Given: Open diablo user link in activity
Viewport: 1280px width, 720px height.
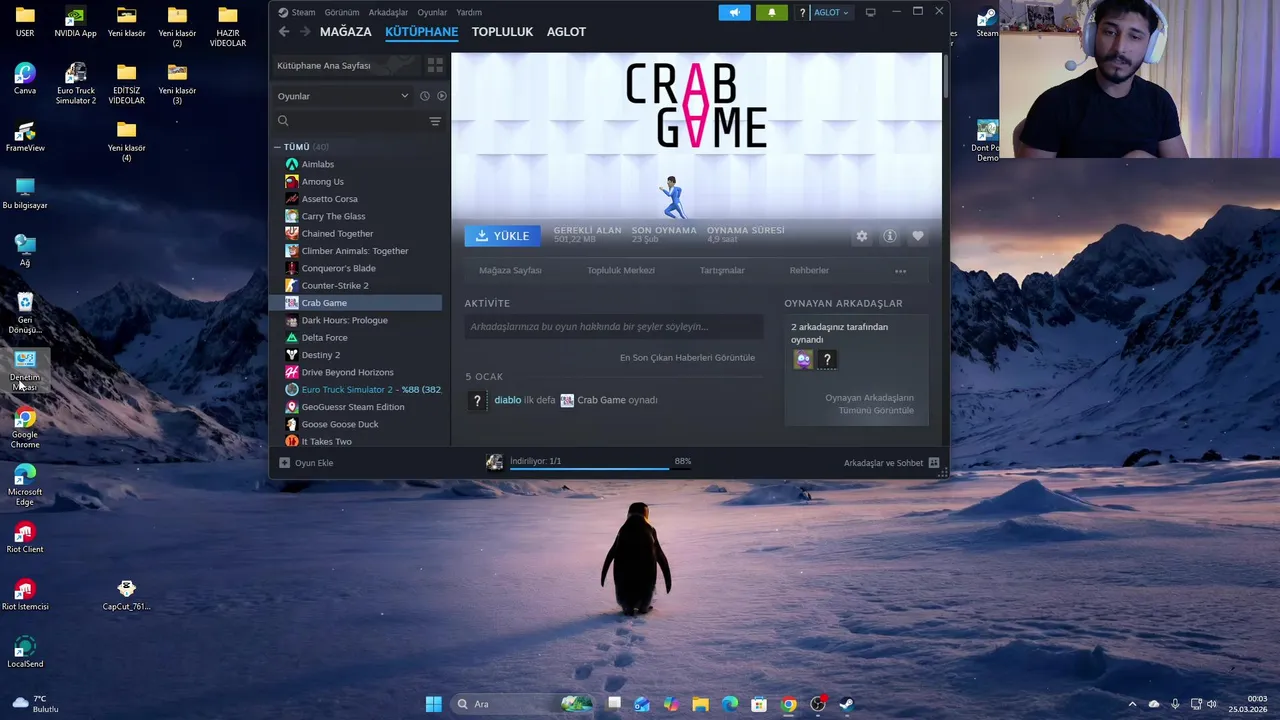Looking at the screenshot, I should click(507, 400).
